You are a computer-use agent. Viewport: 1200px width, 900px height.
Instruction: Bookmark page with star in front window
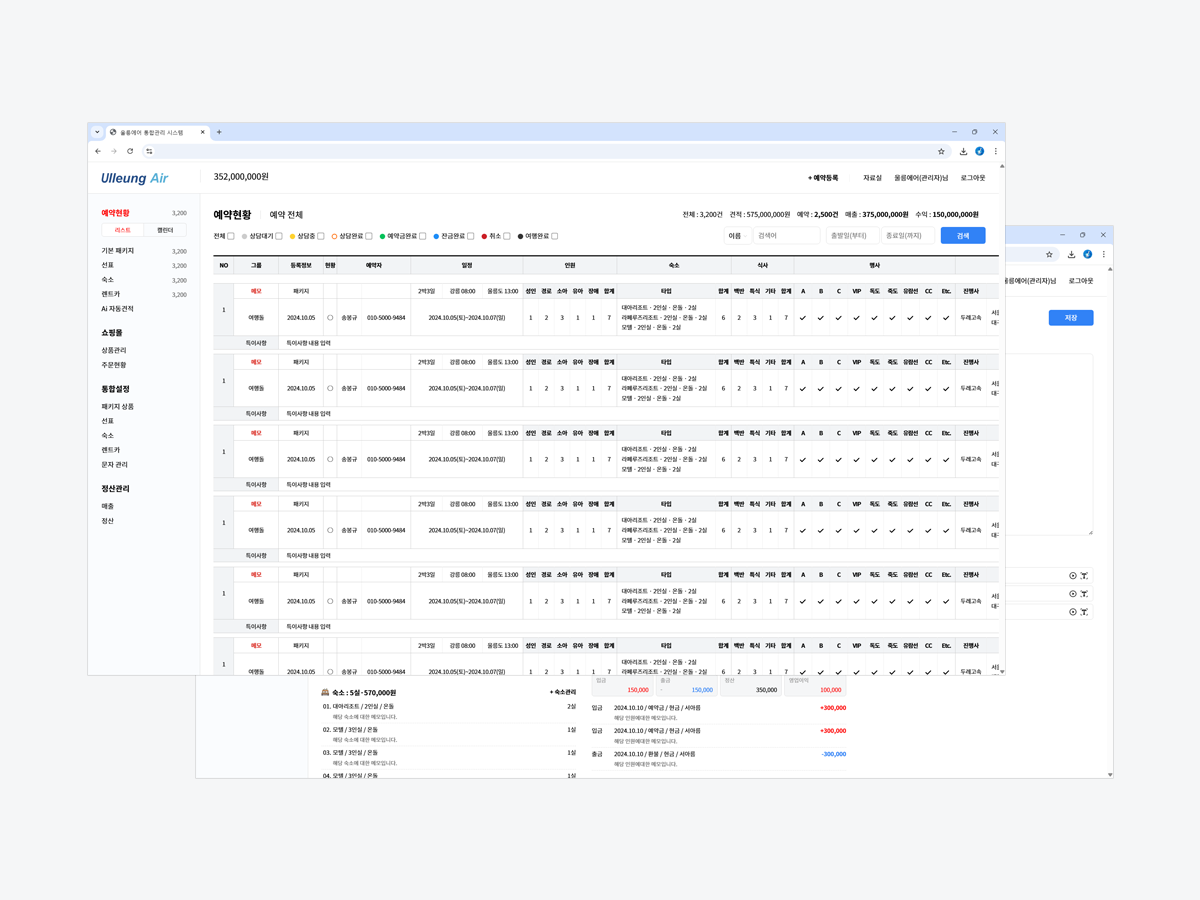coord(941,151)
